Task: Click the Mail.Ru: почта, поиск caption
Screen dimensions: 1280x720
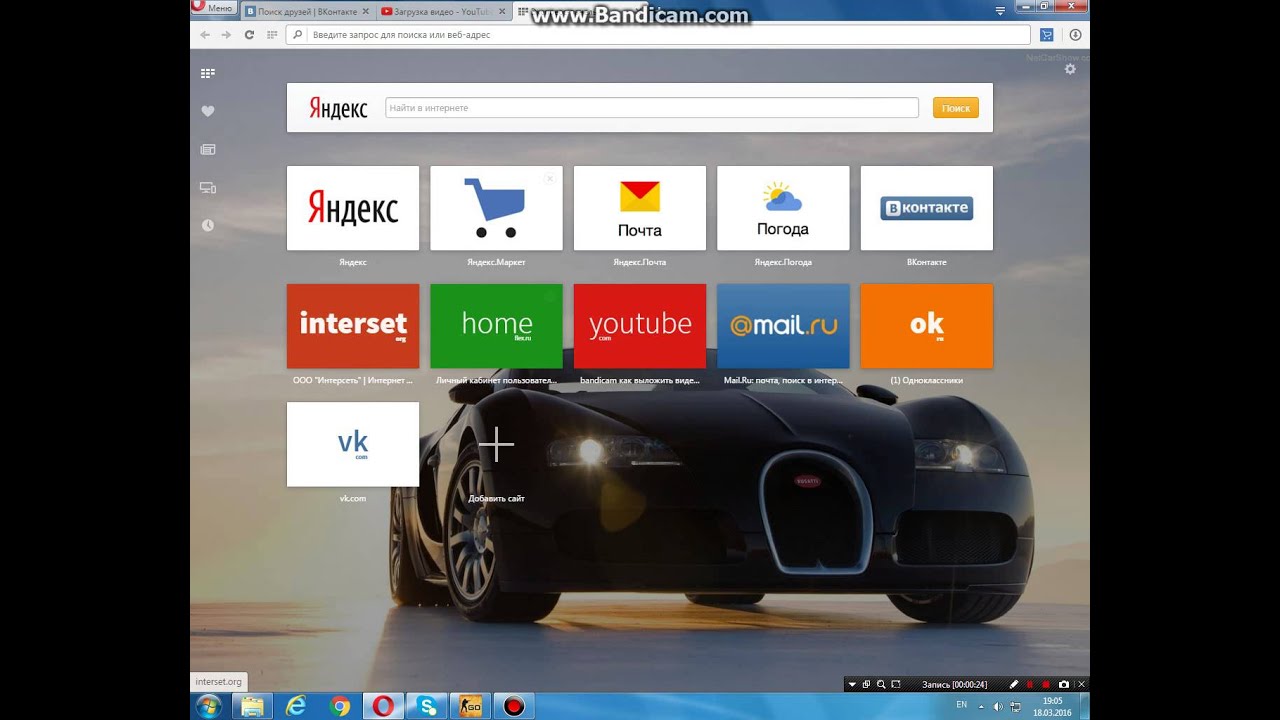Action: point(783,380)
